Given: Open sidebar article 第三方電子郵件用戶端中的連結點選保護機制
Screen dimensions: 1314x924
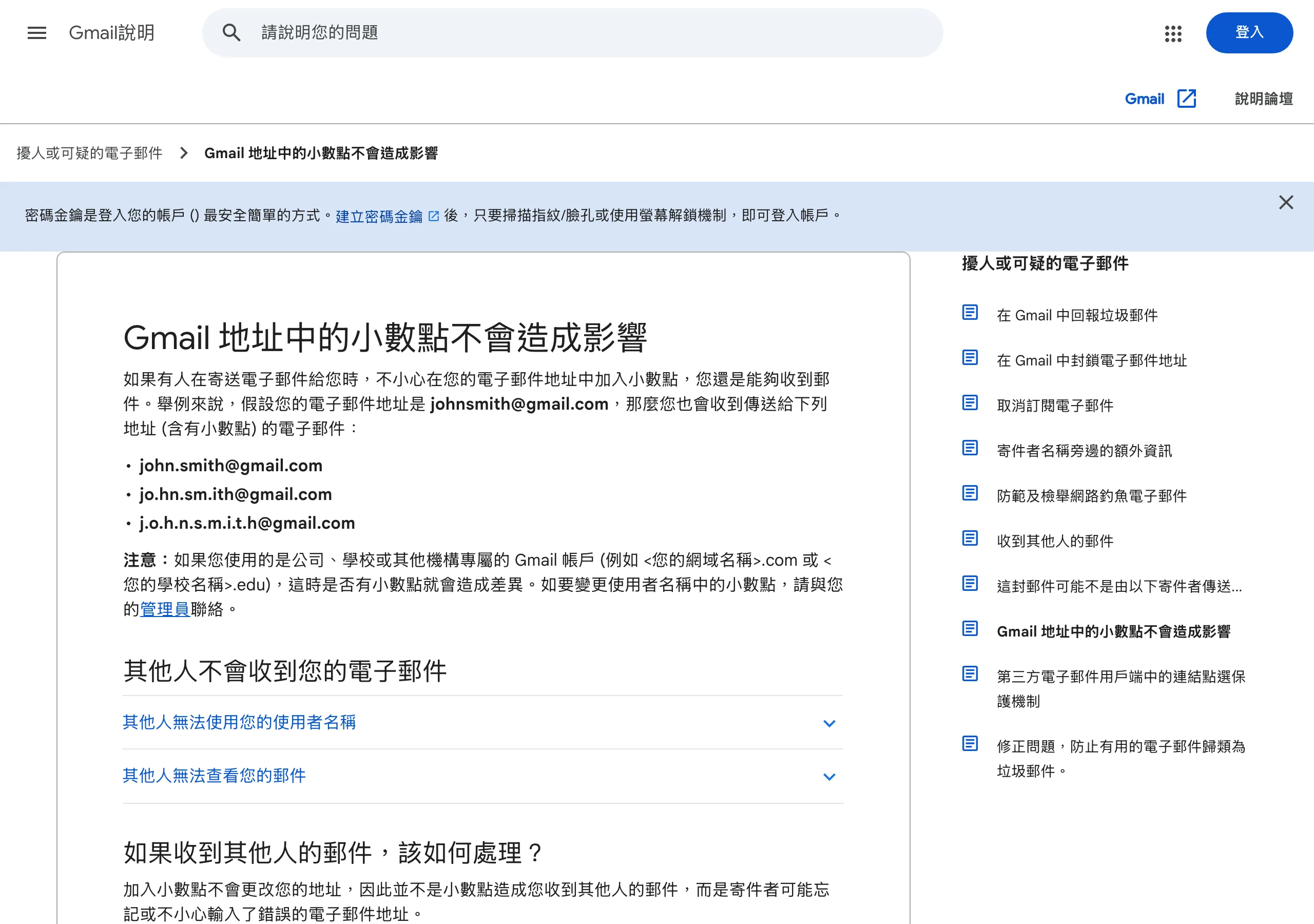Looking at the screenshot, I should point(1120,689).
